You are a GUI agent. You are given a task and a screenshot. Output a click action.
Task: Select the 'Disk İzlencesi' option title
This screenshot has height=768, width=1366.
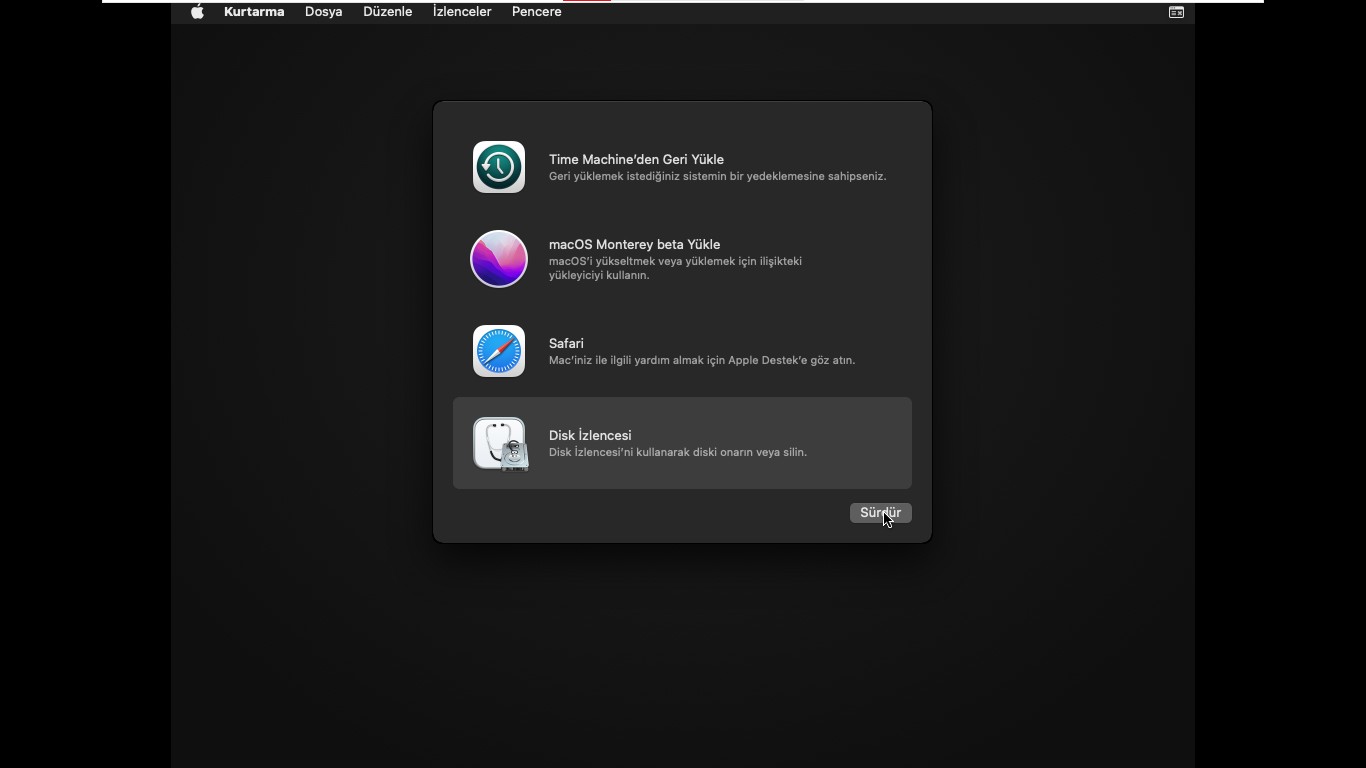point(590,435)
